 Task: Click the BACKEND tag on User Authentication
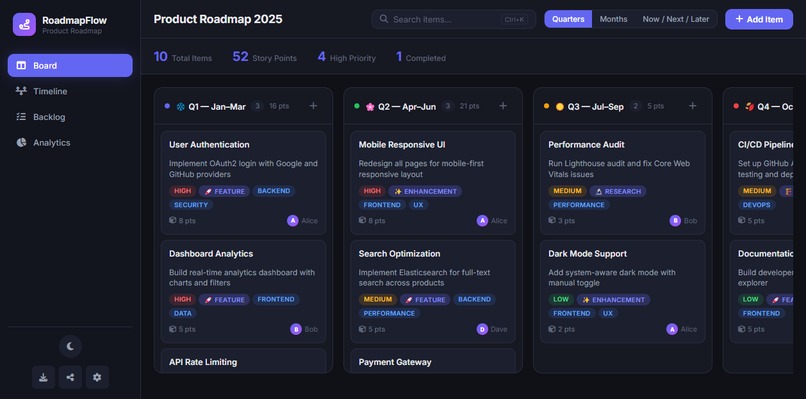click(273, 191)
